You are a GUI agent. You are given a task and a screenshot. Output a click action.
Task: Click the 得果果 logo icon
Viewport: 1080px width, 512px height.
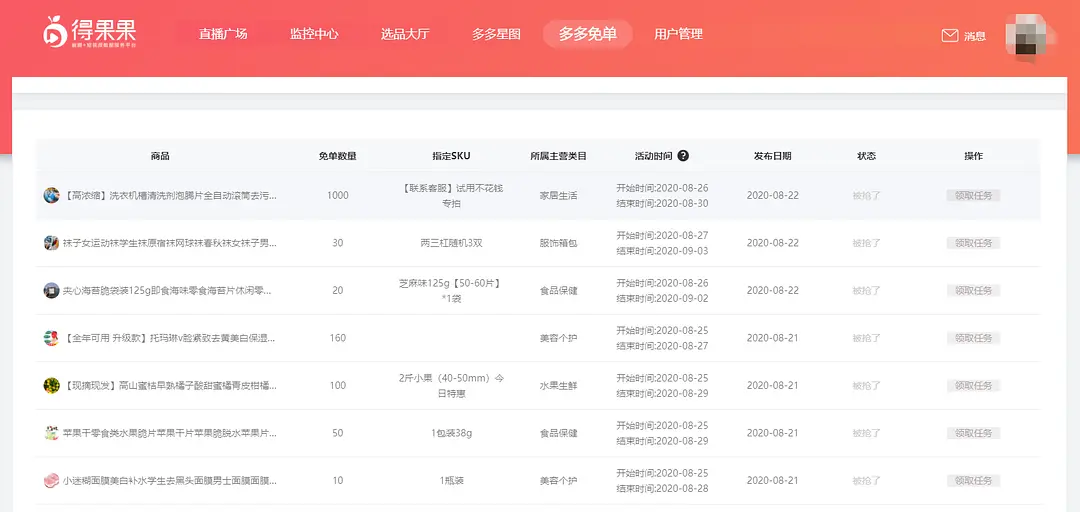tap(55, 33)
